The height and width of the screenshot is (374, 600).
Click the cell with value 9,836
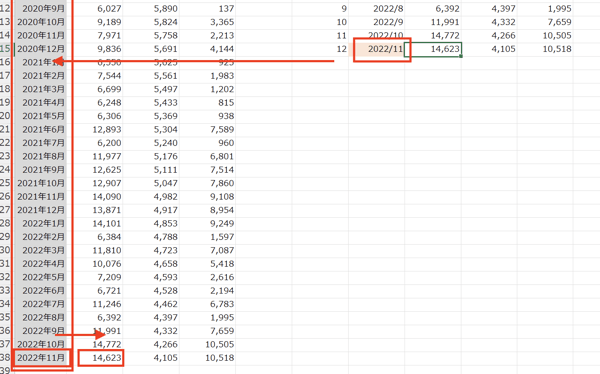[95, 49]
